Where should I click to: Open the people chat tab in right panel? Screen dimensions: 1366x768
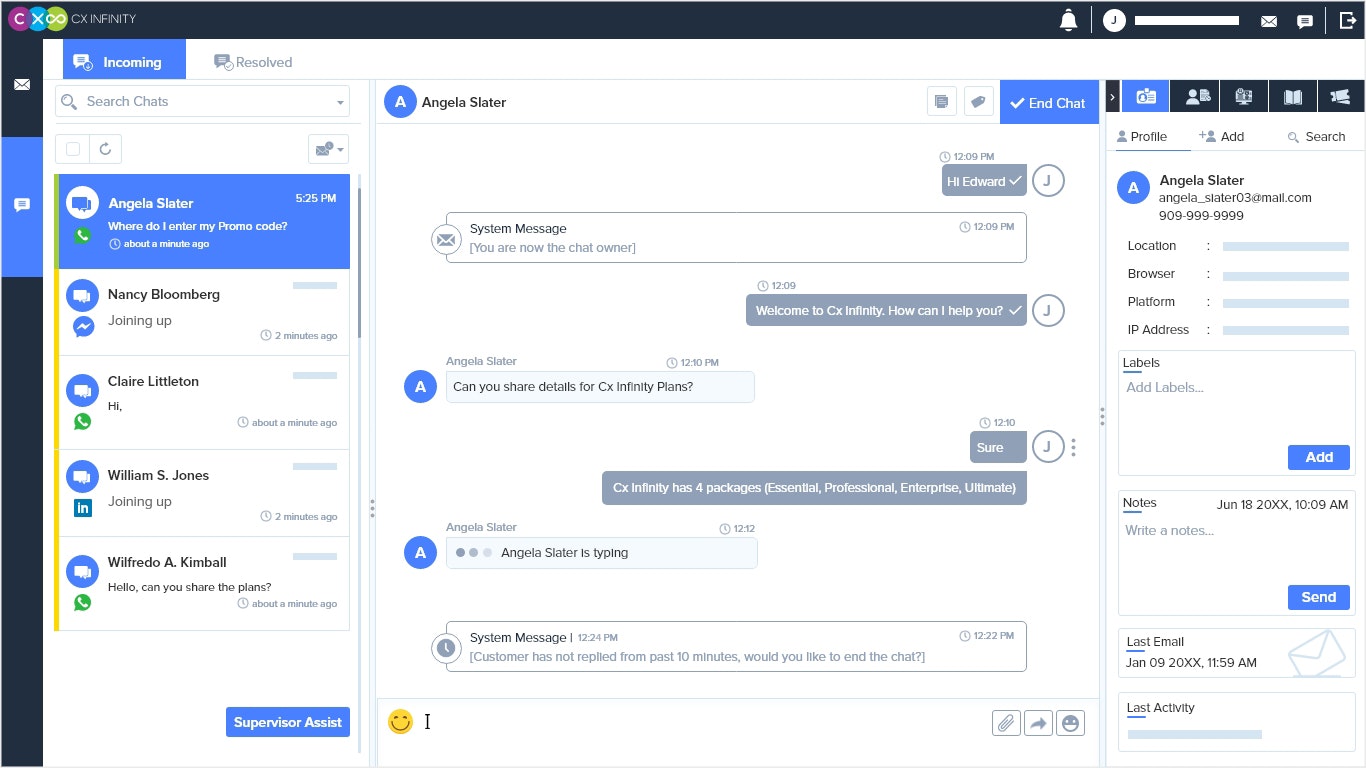click(x=1196, y=97)
